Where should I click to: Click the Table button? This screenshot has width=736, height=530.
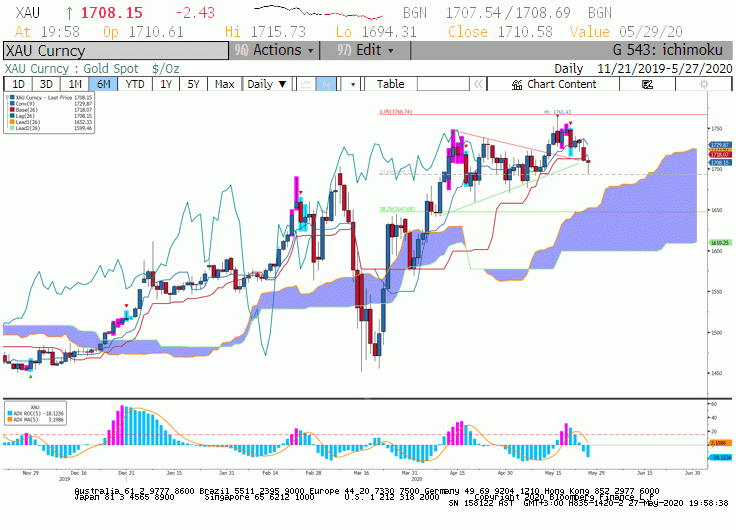coord(390,84)
